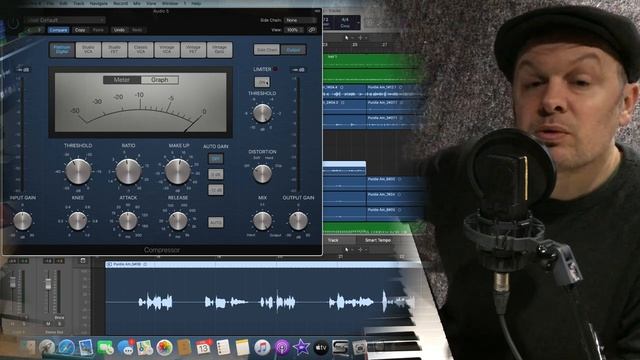The height and width of the screenshot is (360, 640).
Task: Open Reminders from the Dock
Action: [x=223, y=347]
